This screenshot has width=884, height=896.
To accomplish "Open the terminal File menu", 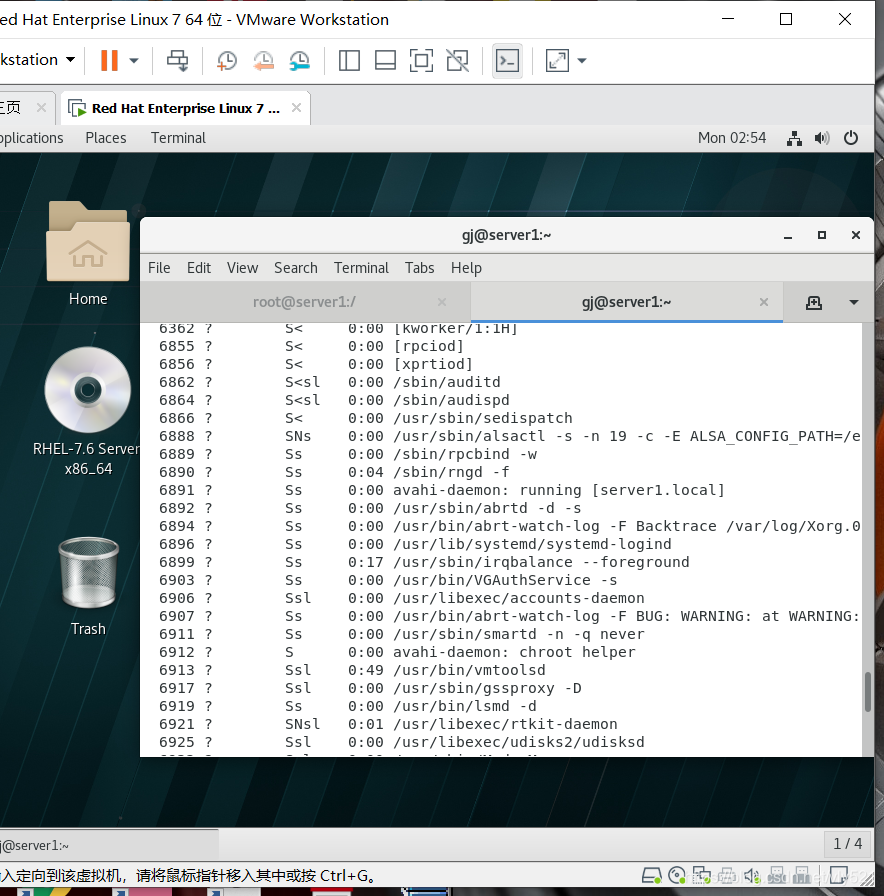I will click(159, 268).
